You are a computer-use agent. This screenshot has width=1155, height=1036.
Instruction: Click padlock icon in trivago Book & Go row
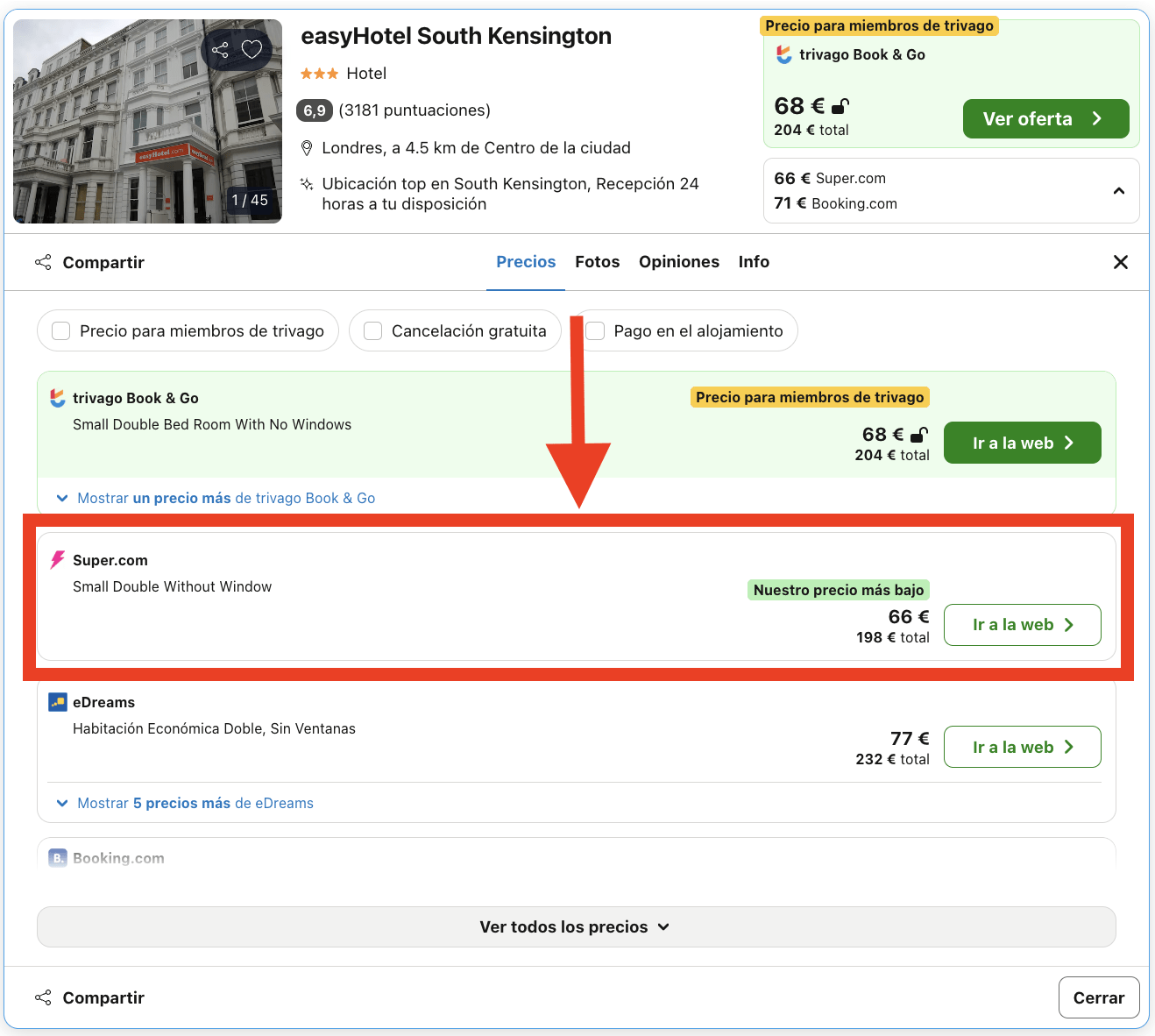click(x=919, y=435)
